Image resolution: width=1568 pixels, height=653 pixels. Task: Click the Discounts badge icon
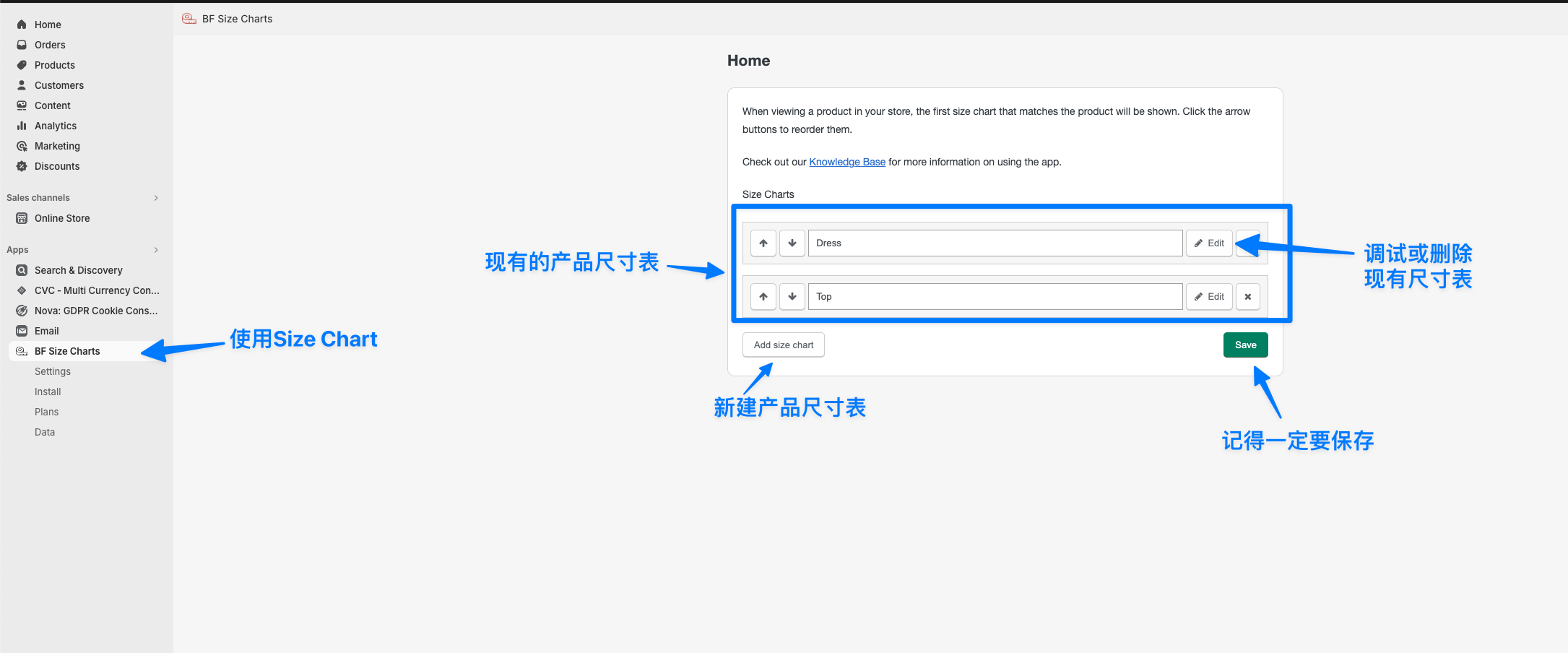(x=22, y=166)
